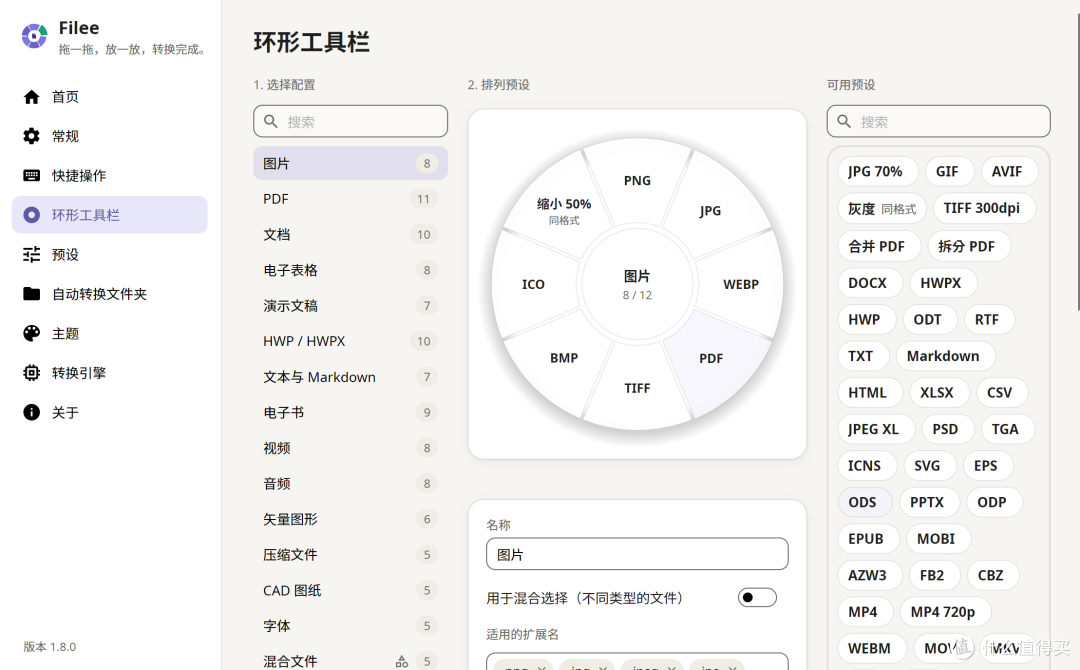The image size is (1080, 670).
Task: Click magnifier icon in 选择配置 search
Action: [271, 121]
